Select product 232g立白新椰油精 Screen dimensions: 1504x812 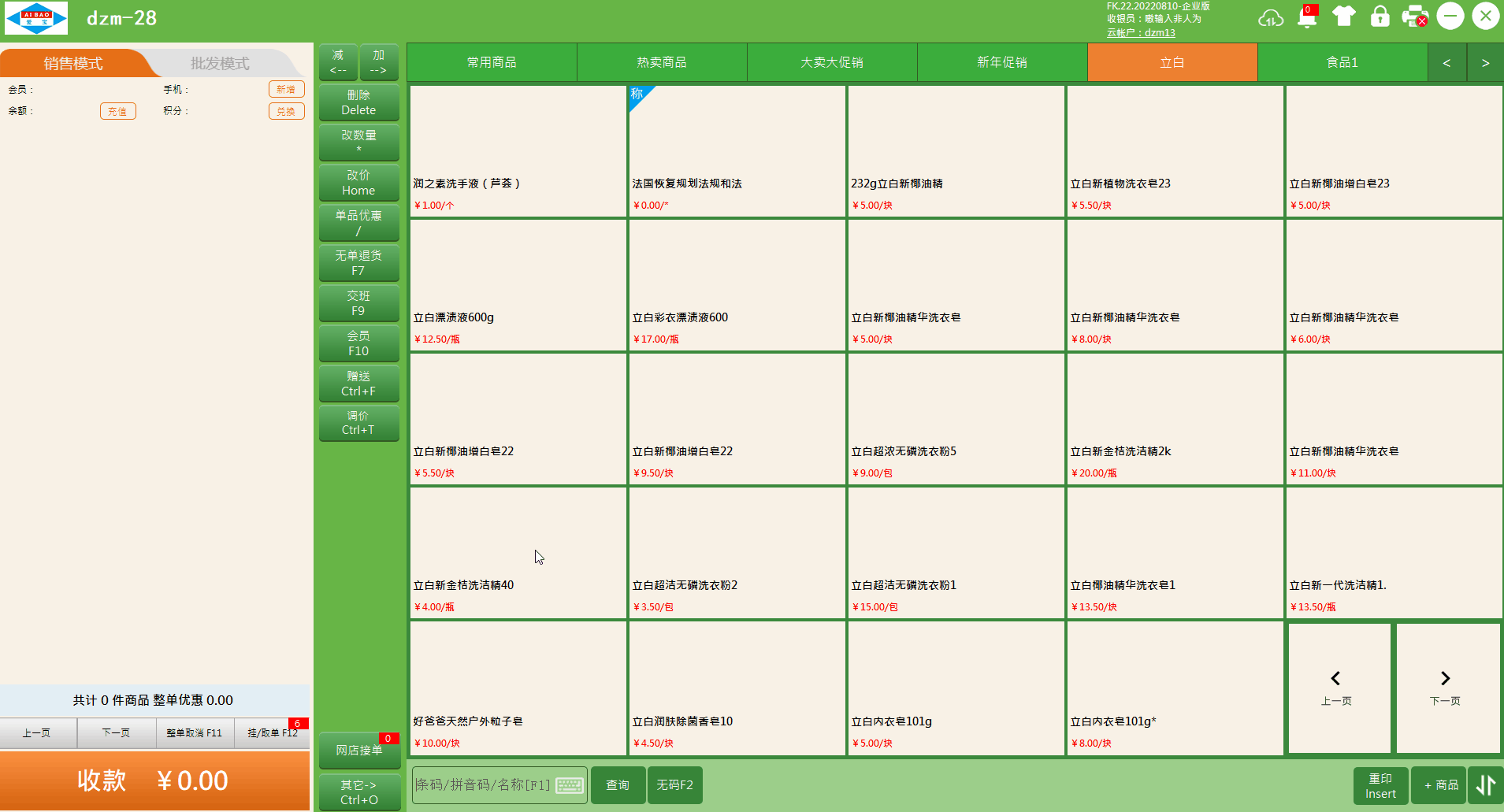point(956,151)
